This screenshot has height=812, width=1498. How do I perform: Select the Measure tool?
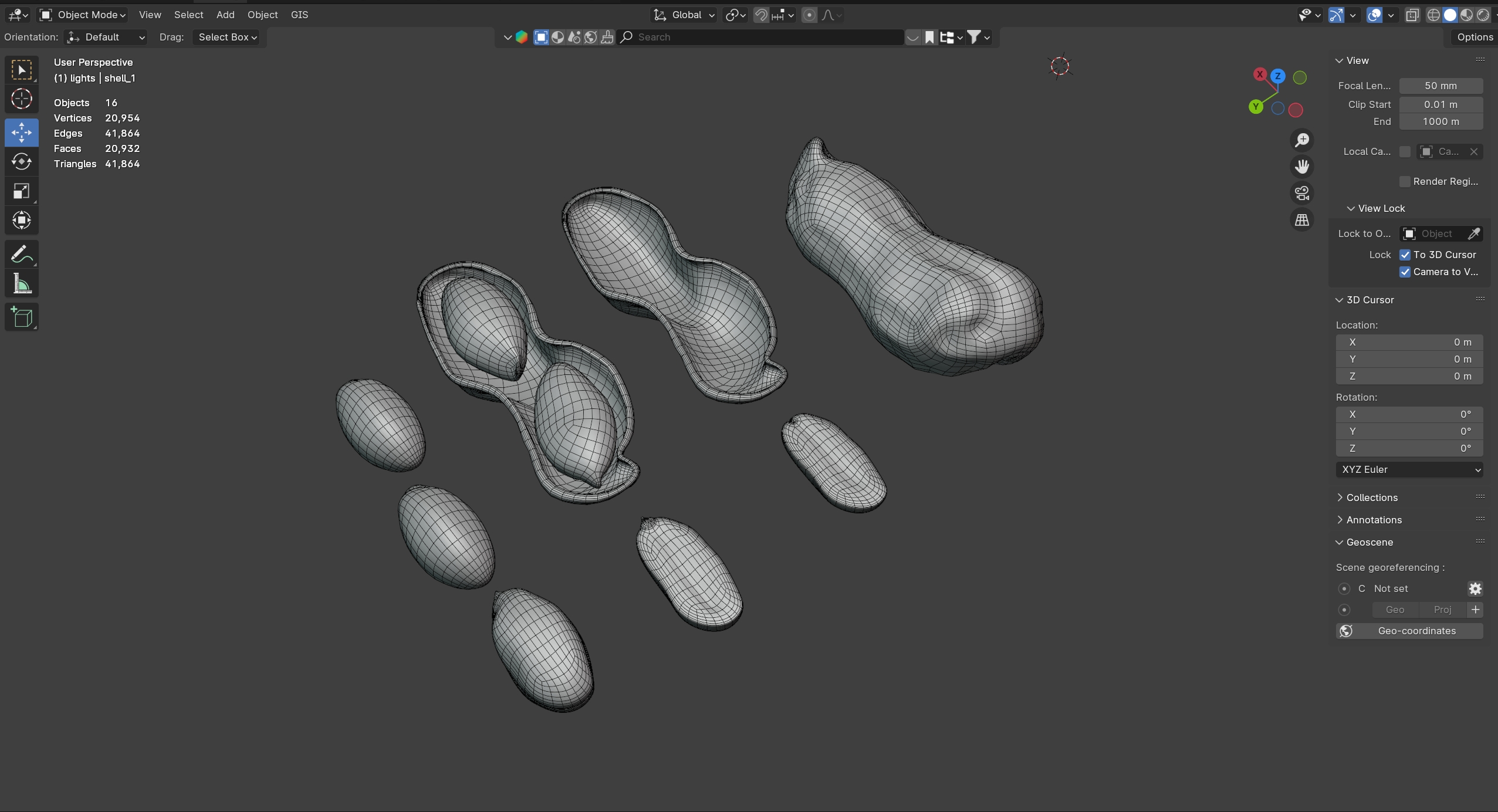[22, 285]
